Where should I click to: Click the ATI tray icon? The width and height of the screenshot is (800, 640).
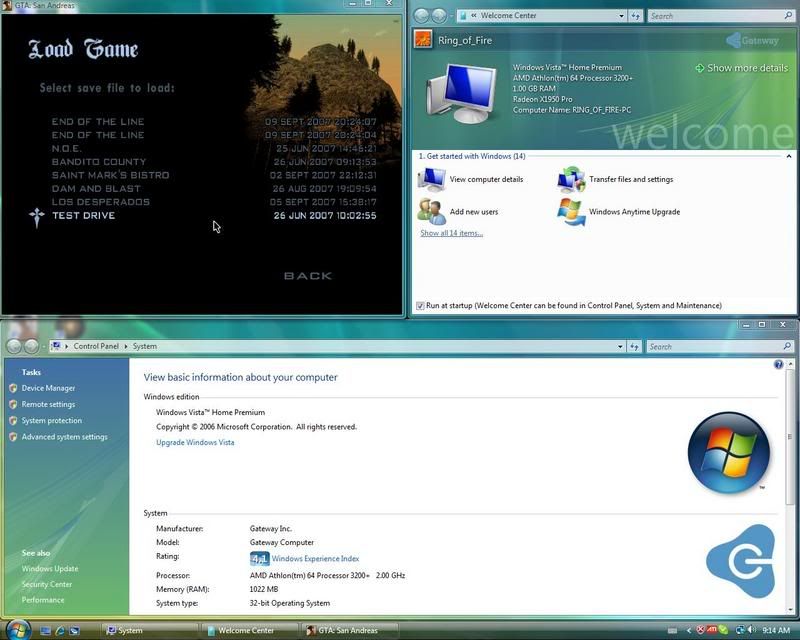pyautogui.click(x=712, y=630)
